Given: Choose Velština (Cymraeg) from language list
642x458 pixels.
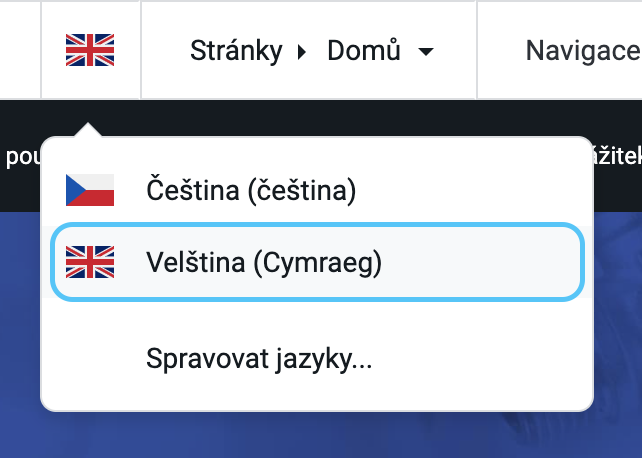Looking at the screenshot, I should pyautogui.click(x=317, y=262).
